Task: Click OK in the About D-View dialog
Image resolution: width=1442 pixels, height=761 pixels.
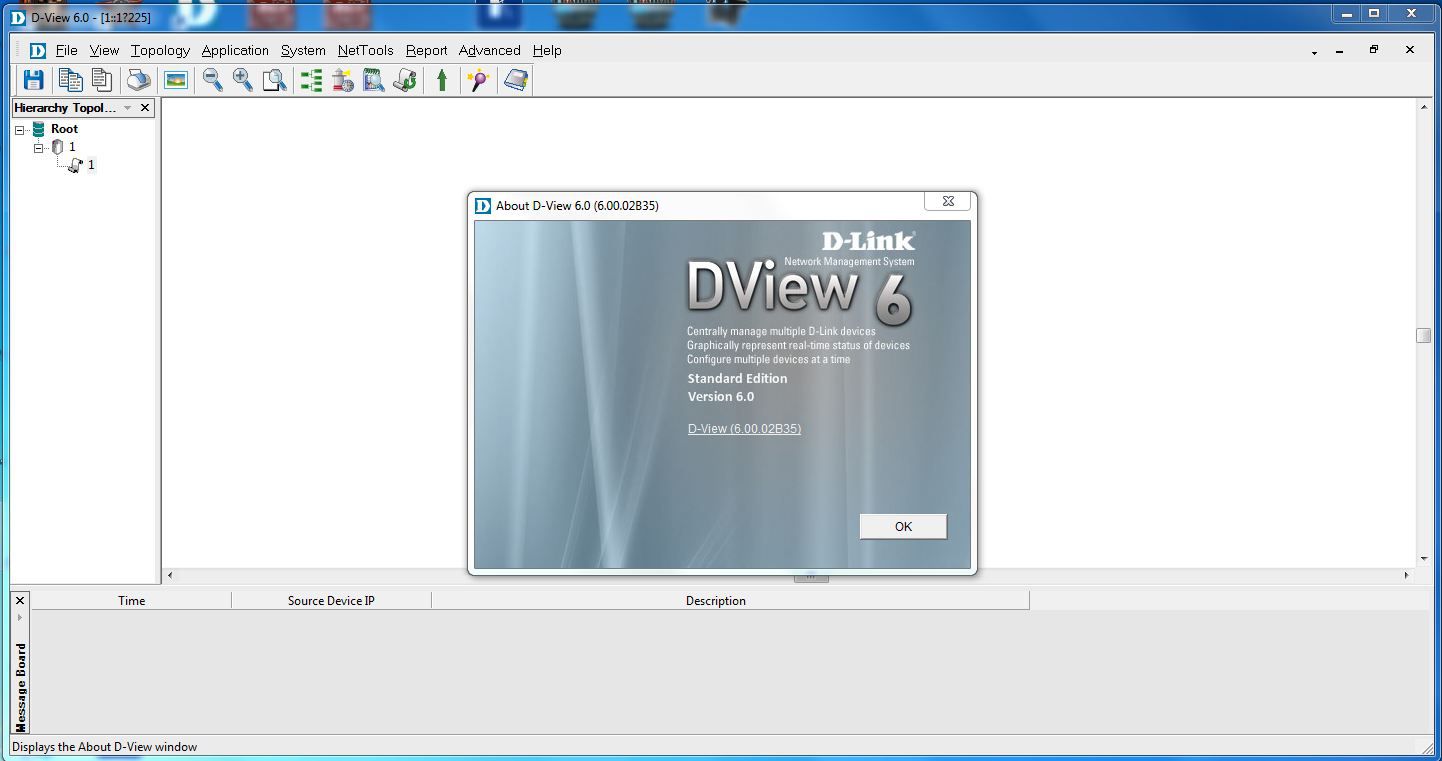Action: [x=903, y=526]
